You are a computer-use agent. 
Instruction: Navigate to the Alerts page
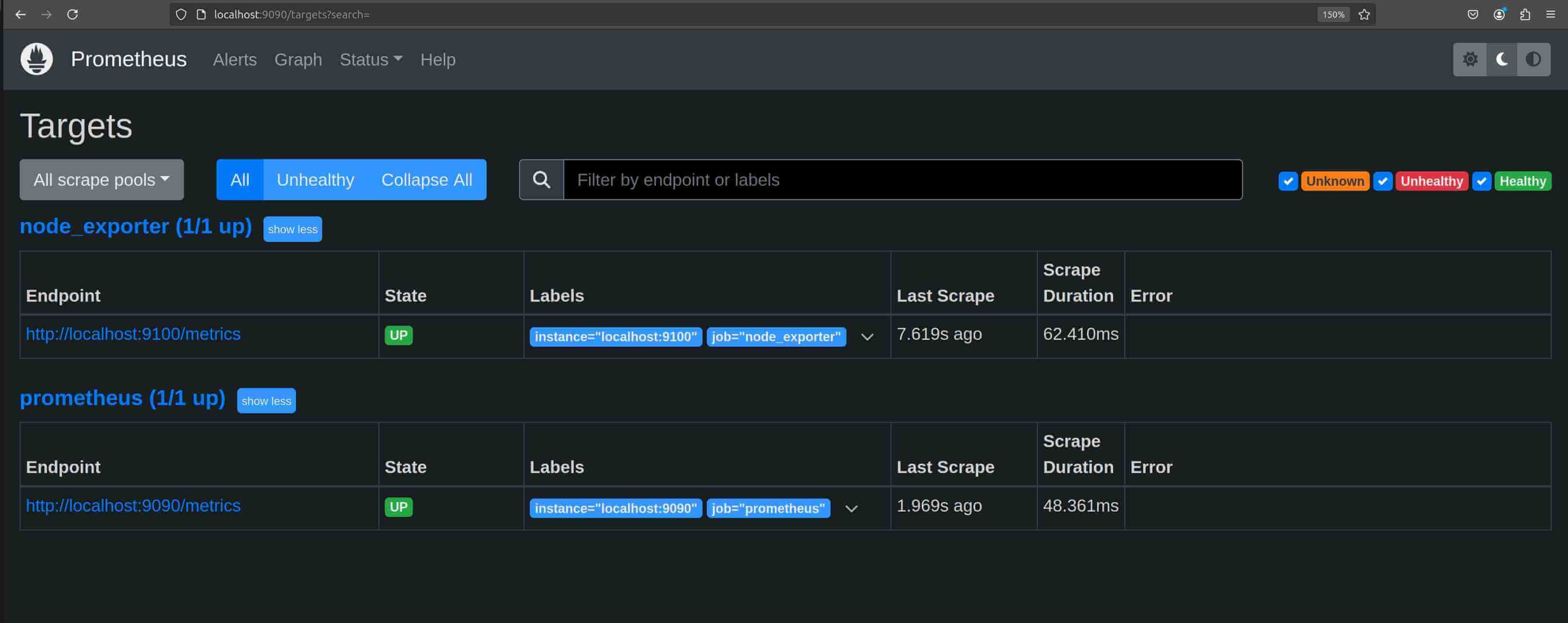[234, 59]
